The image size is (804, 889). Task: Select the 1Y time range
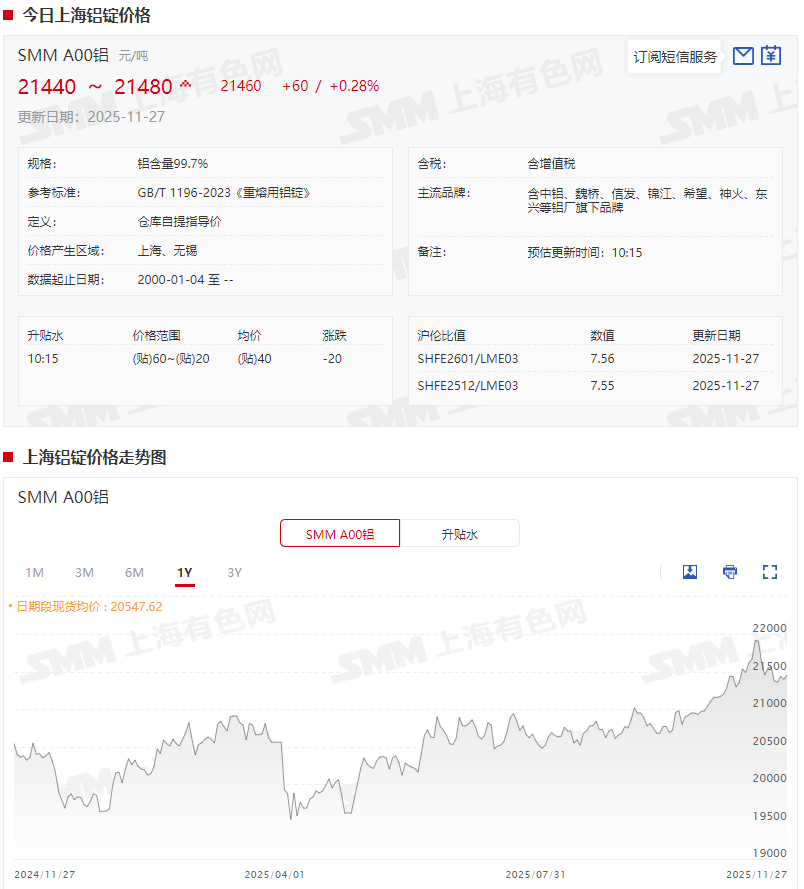pos(185,573)
